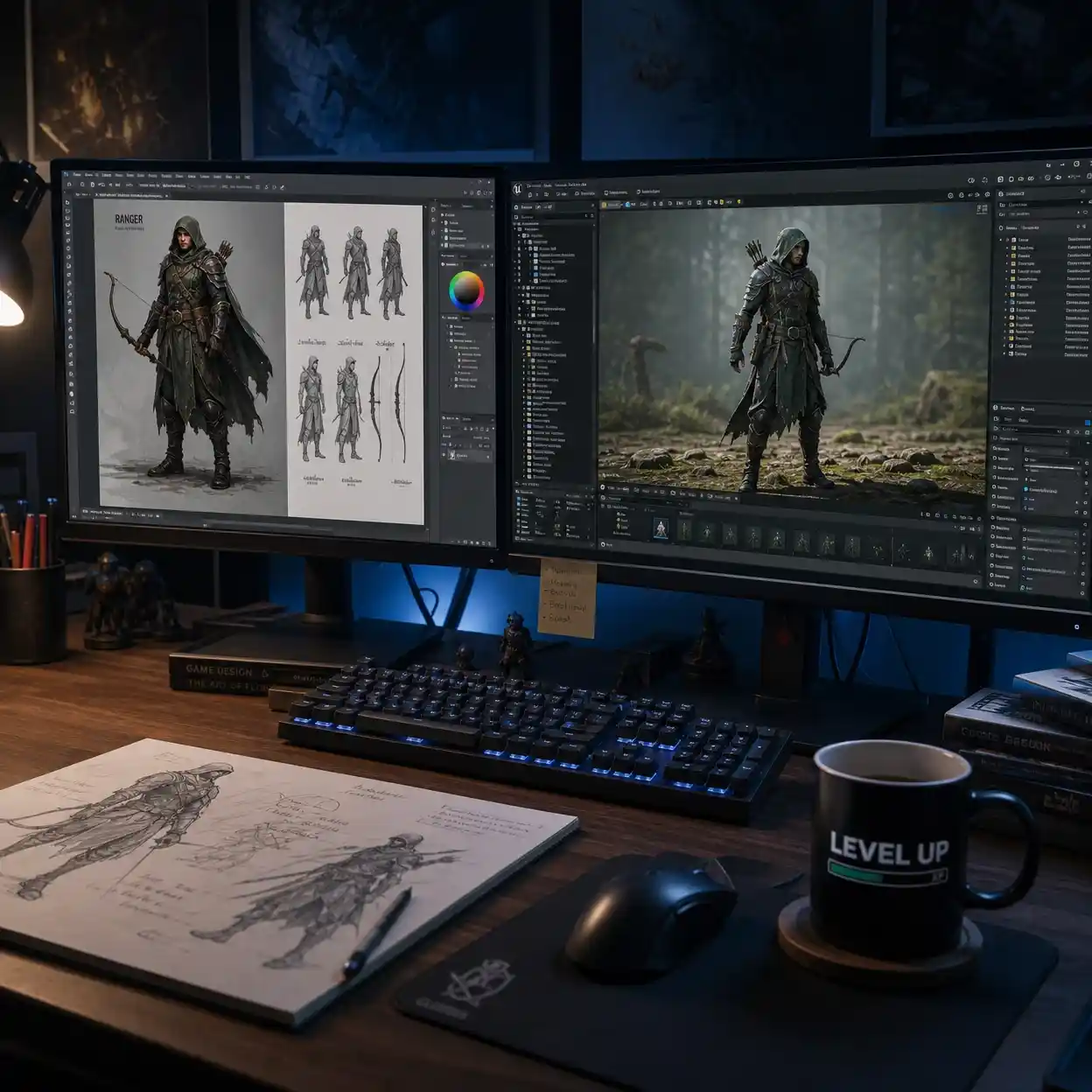This screenshot has height=1092, width=1092.
Task: Click the home icon in the image editor options bar
Action: 69,185
